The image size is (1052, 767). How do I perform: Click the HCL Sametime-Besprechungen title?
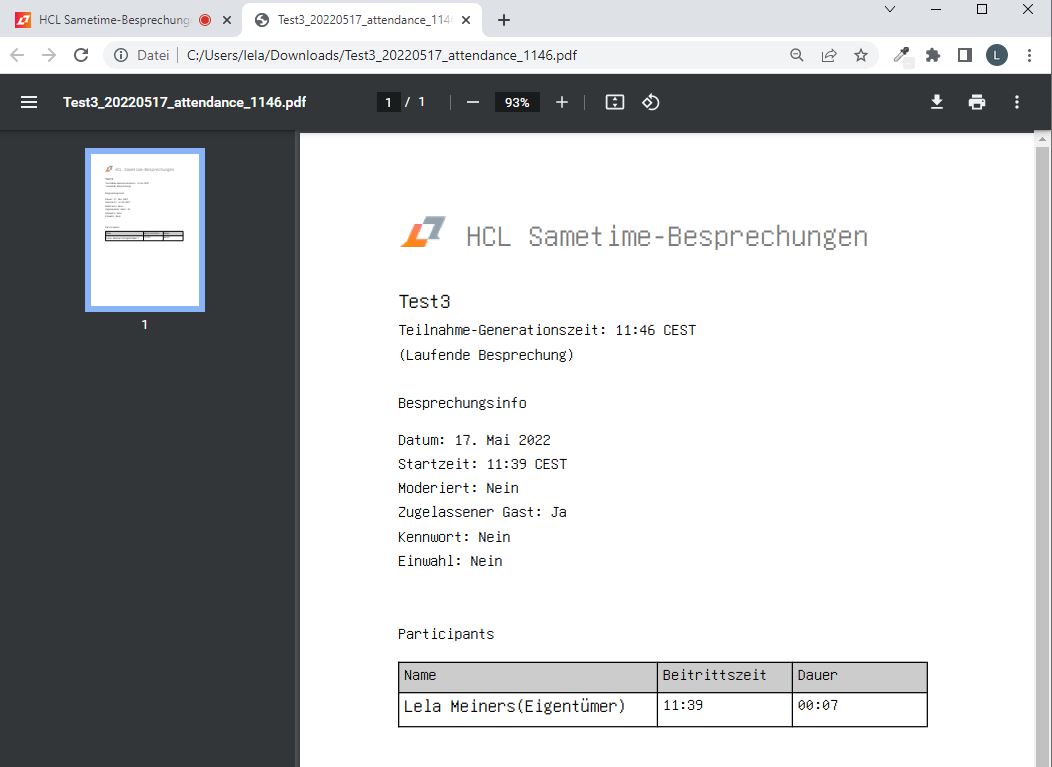(667, 237)
